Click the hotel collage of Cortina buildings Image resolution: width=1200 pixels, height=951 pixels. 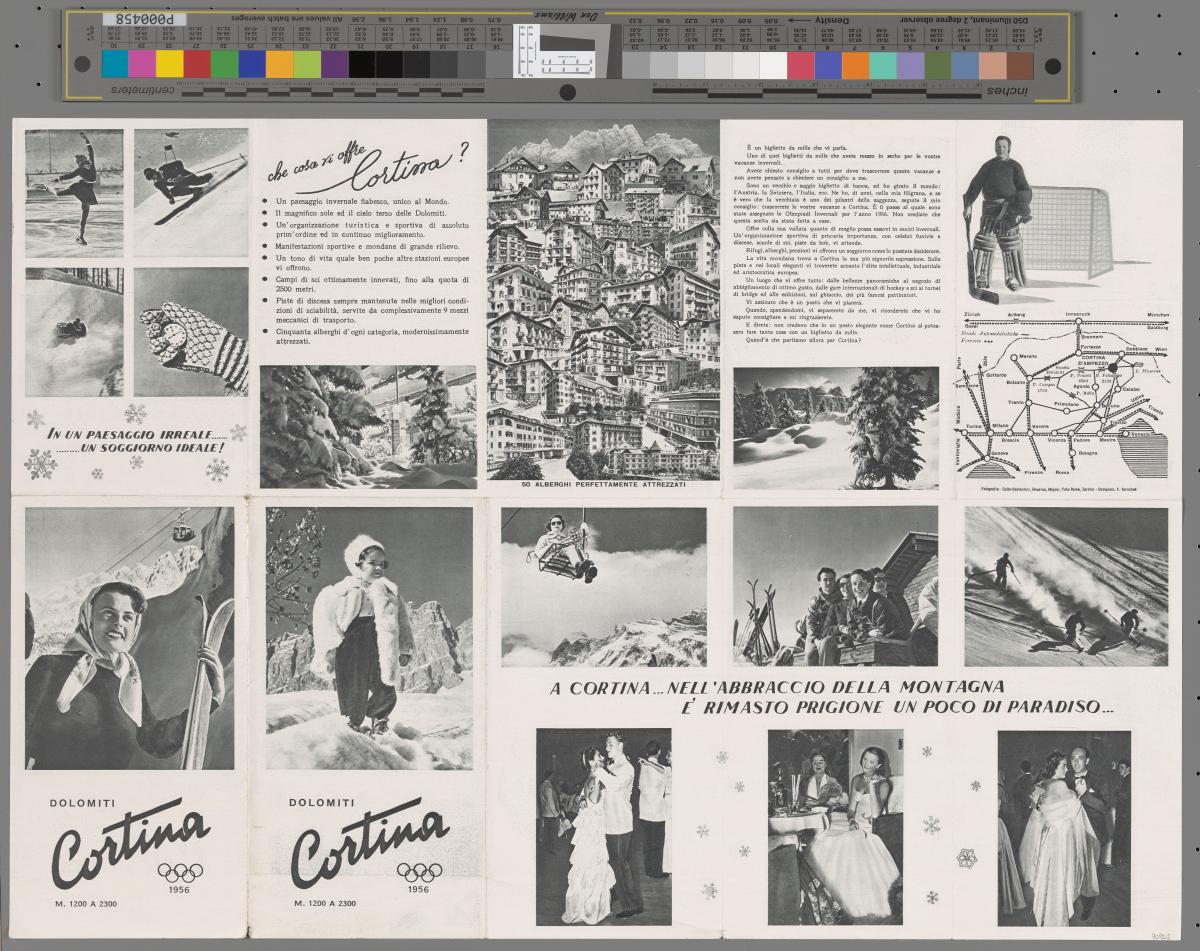tap(603, 300)
